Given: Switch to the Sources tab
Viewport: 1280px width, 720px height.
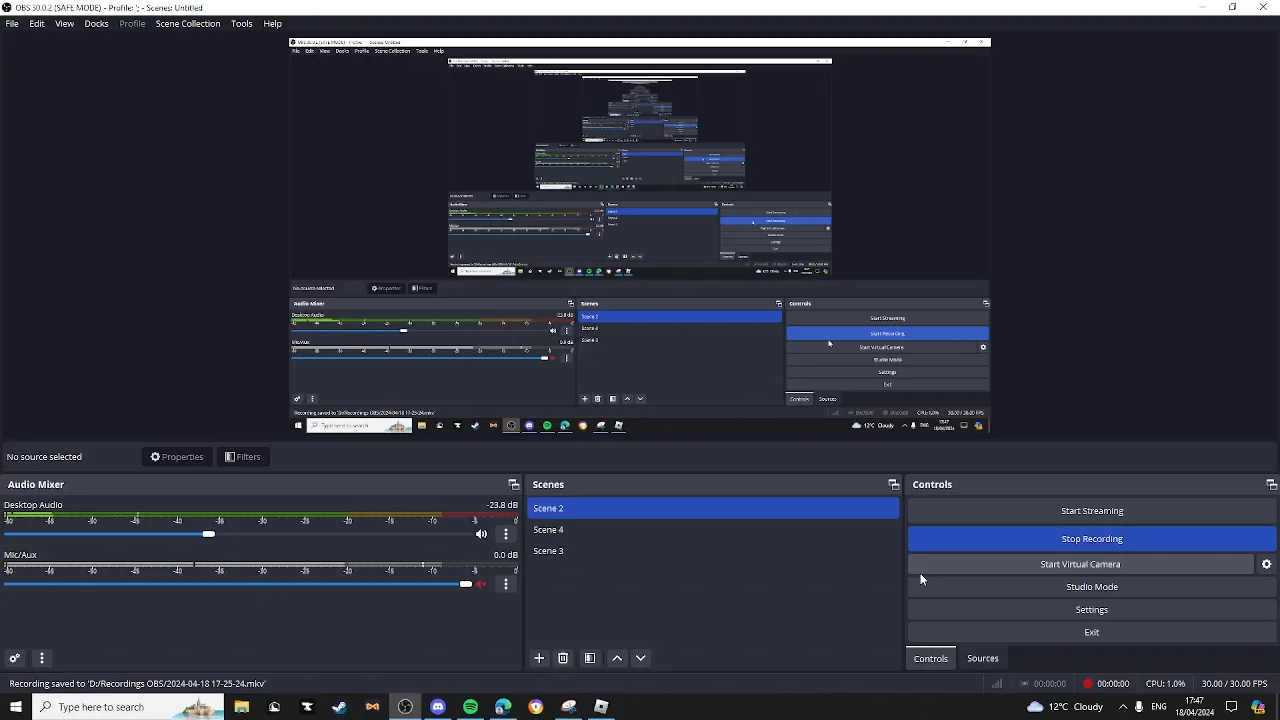Looking at the screenshot, I should (x=982, y=658).
